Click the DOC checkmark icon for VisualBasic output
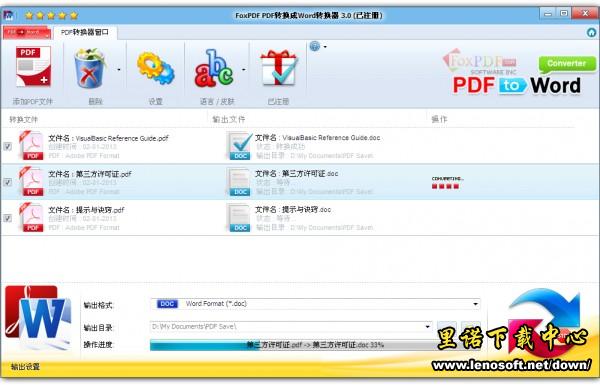 (240, 146)
